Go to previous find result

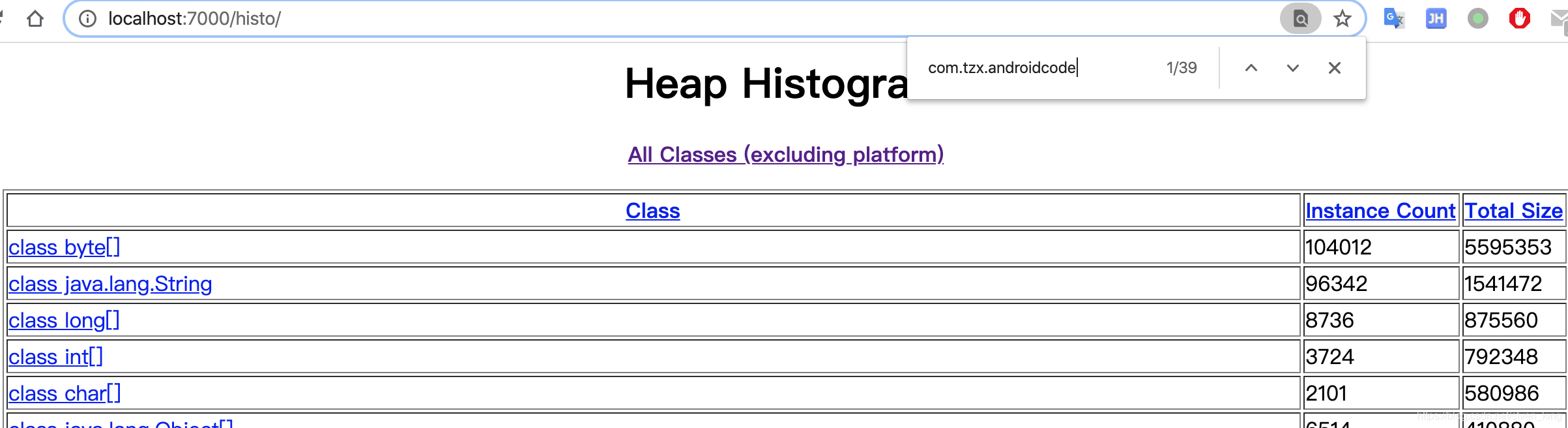click(x=1251, y=68)
